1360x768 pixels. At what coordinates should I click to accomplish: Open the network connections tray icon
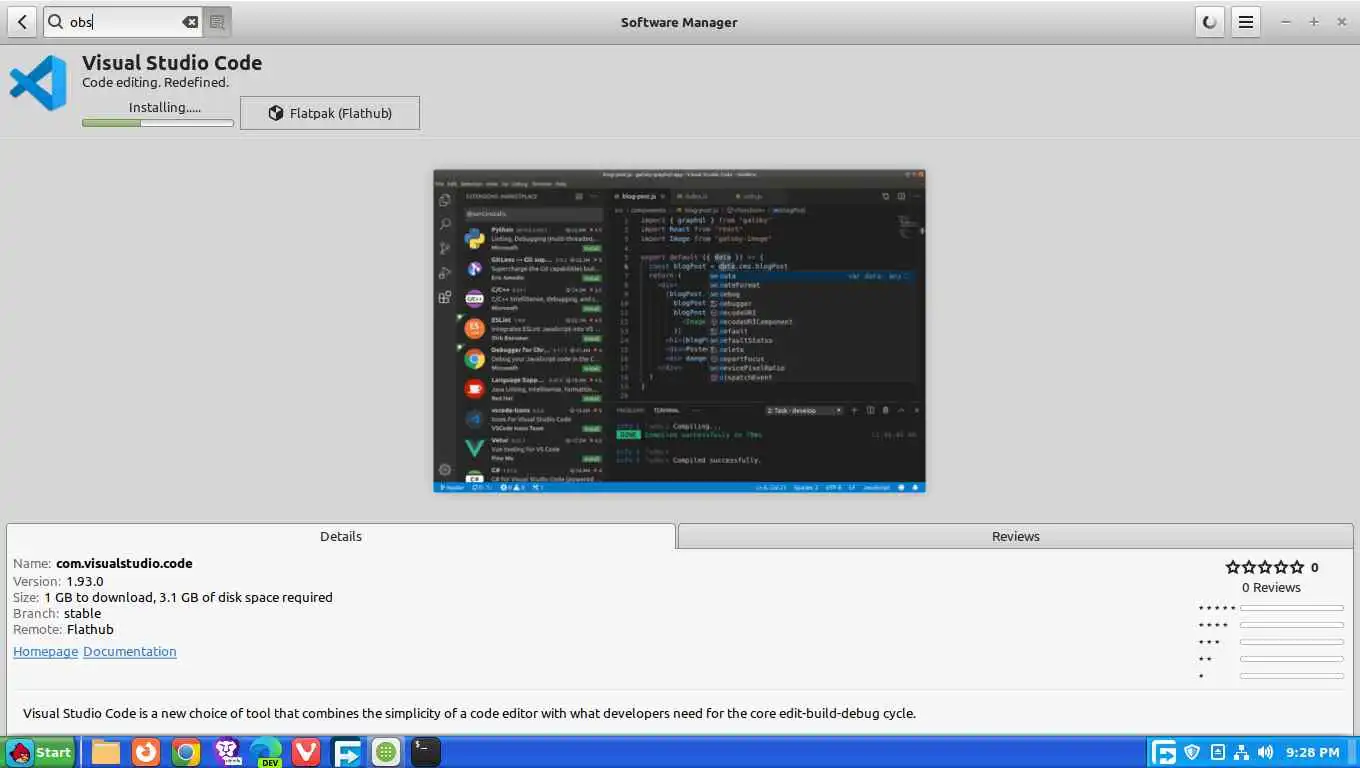(x=1241, y=752)
